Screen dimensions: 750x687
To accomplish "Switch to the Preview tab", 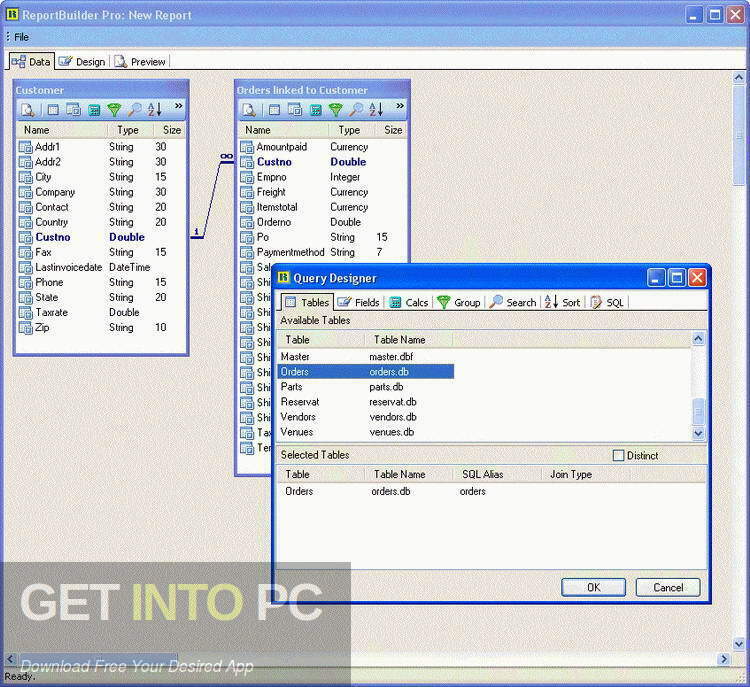I will (140, 62).
